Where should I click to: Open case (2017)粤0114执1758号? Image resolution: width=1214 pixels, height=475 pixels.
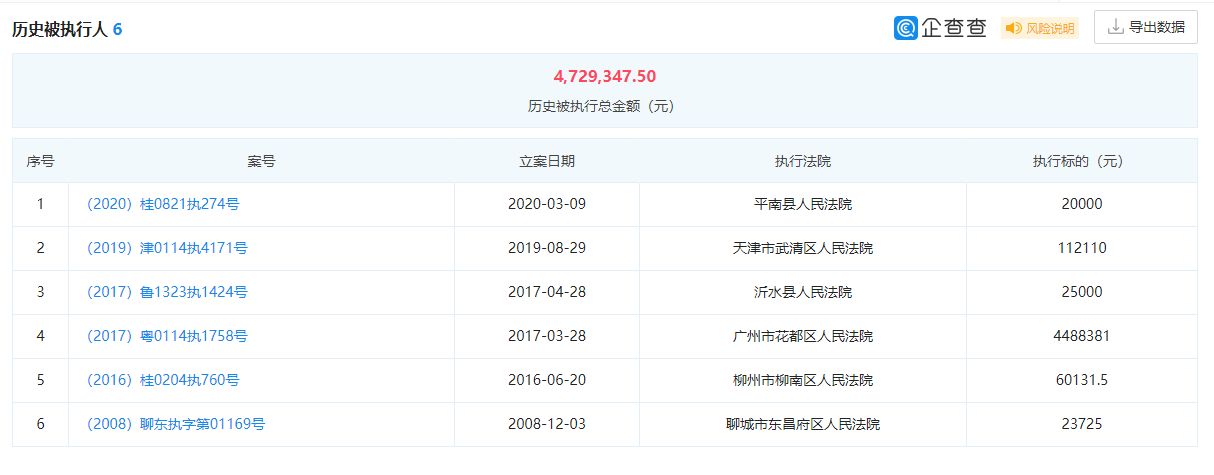pyautogui.click(x=165, y=336)
